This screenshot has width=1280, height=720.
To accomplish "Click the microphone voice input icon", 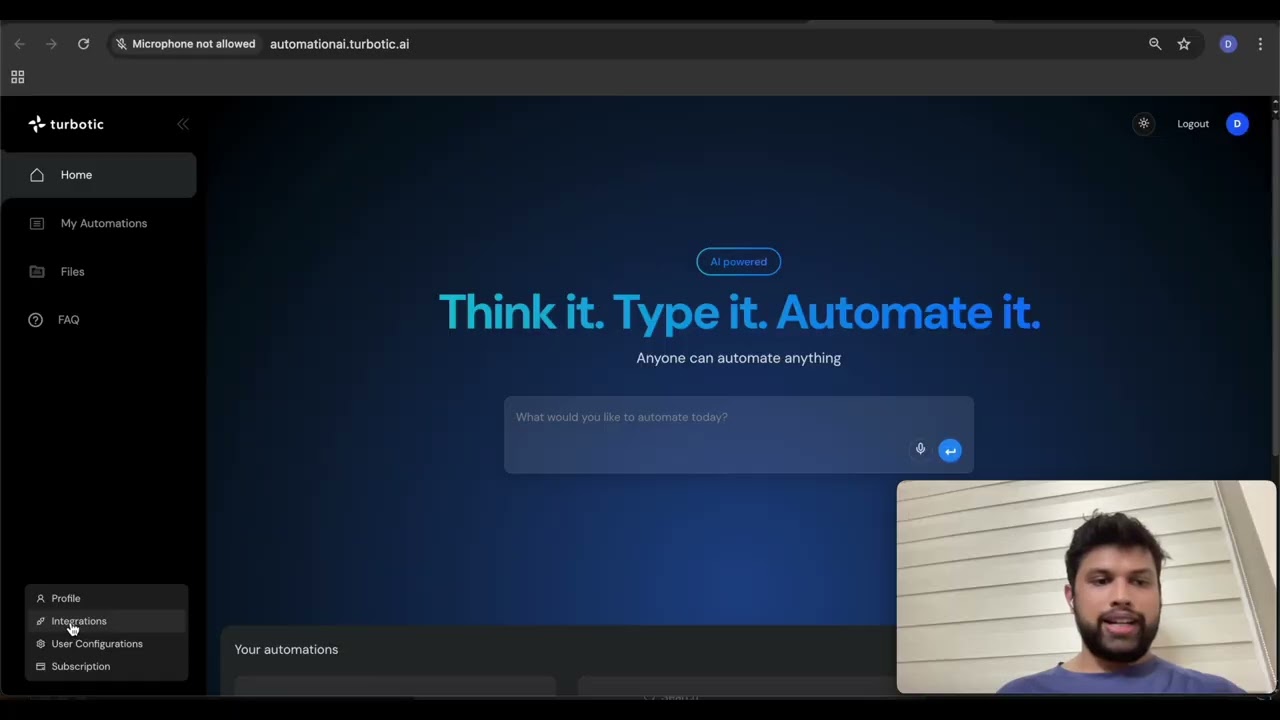I will (x=920, y=449).
